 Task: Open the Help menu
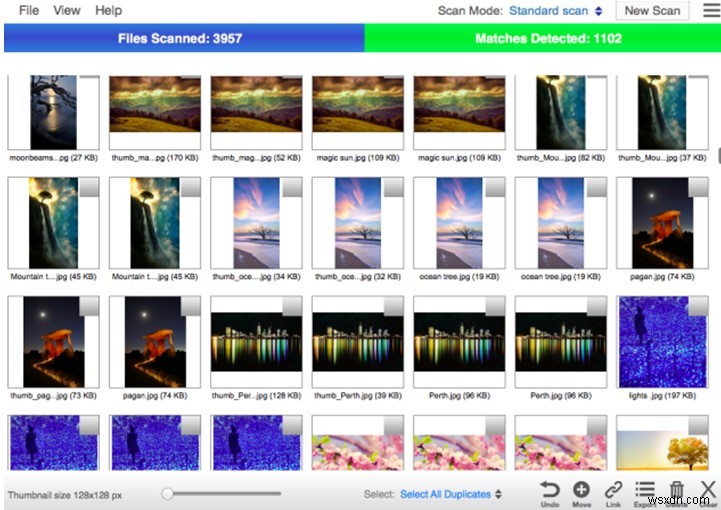tap(109, 10)
